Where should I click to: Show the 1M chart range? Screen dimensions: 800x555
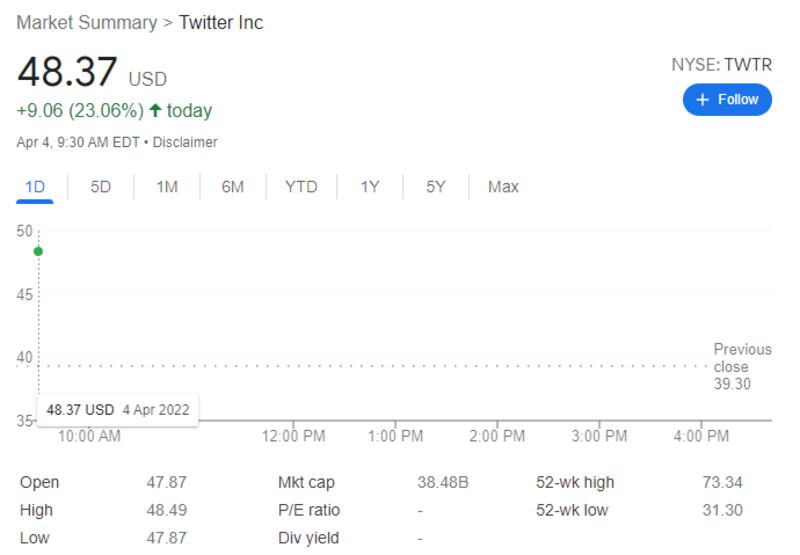point(167,187)
